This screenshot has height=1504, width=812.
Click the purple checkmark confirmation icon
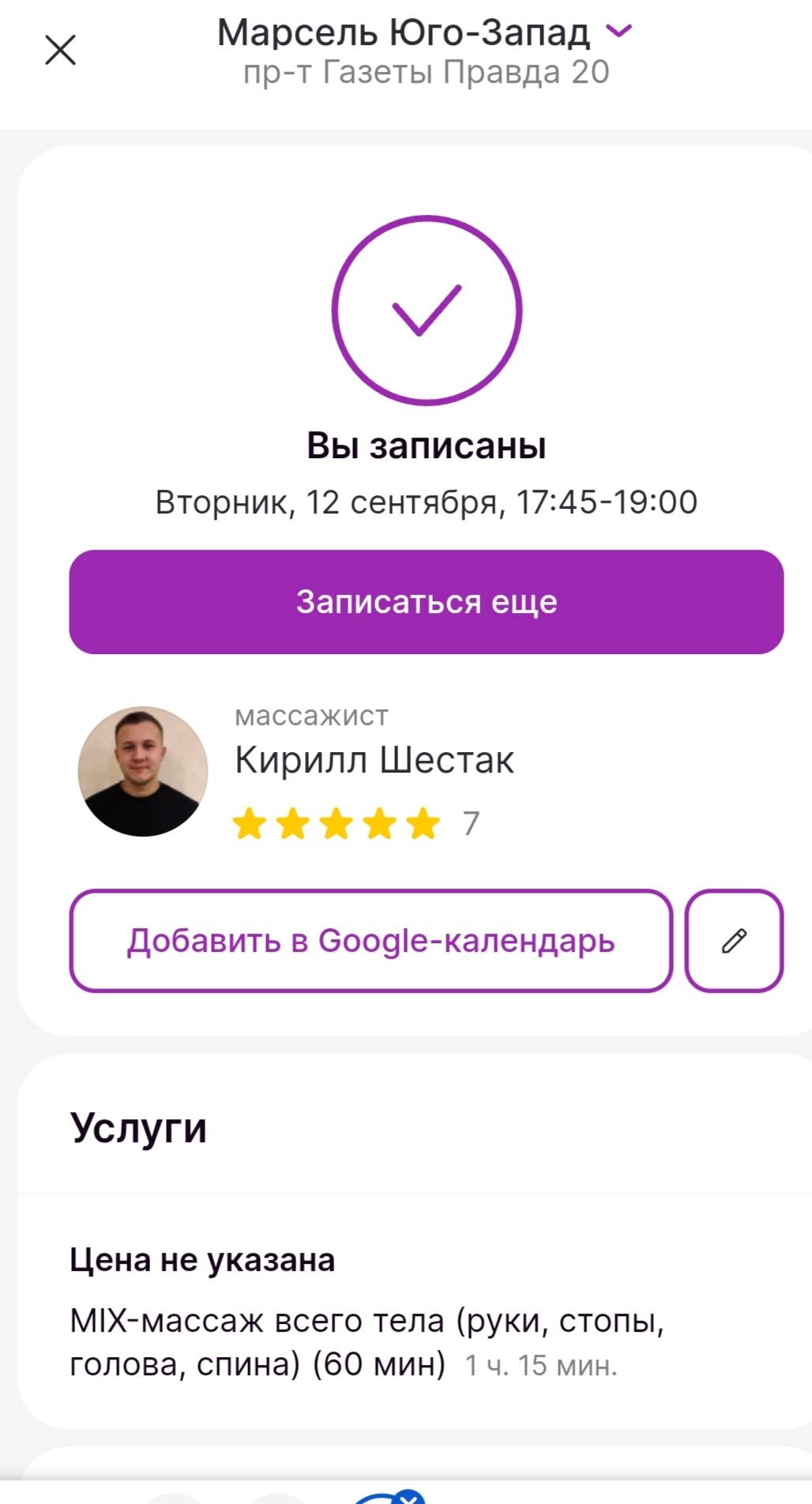coord(427,310)
